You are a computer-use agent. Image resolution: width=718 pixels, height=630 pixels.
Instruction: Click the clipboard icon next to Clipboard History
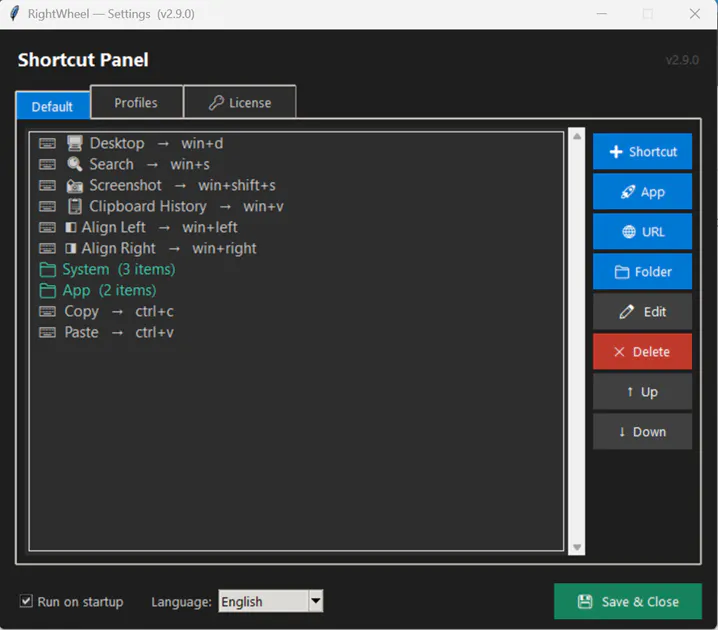pyautogui.click(x=75, y=206)
